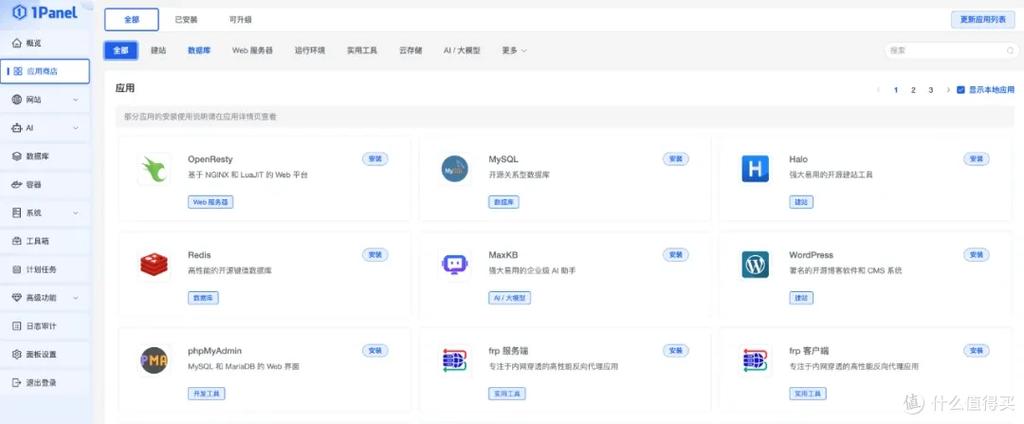Click 安装 for MaxKB
The width and height of the screenshot is (1024, 424).
(676, 255)
